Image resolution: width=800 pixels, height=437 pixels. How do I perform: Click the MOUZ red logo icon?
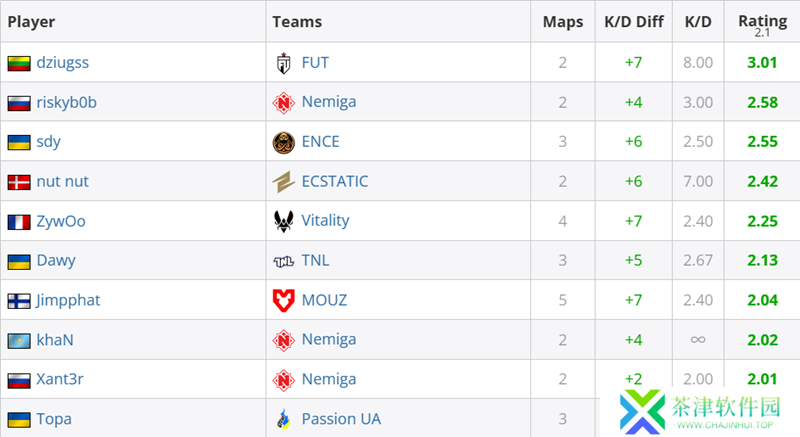click(283, 300)
